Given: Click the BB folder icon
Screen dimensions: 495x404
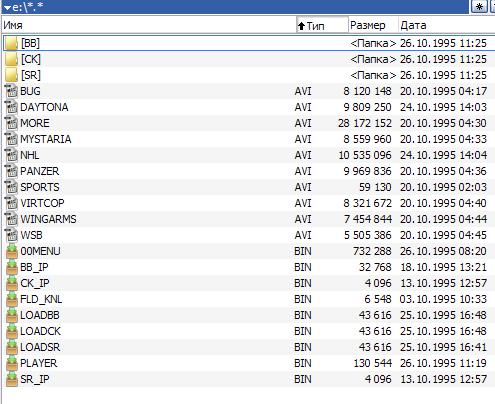Looking at the screenshot, I should [x=11, y=43].
